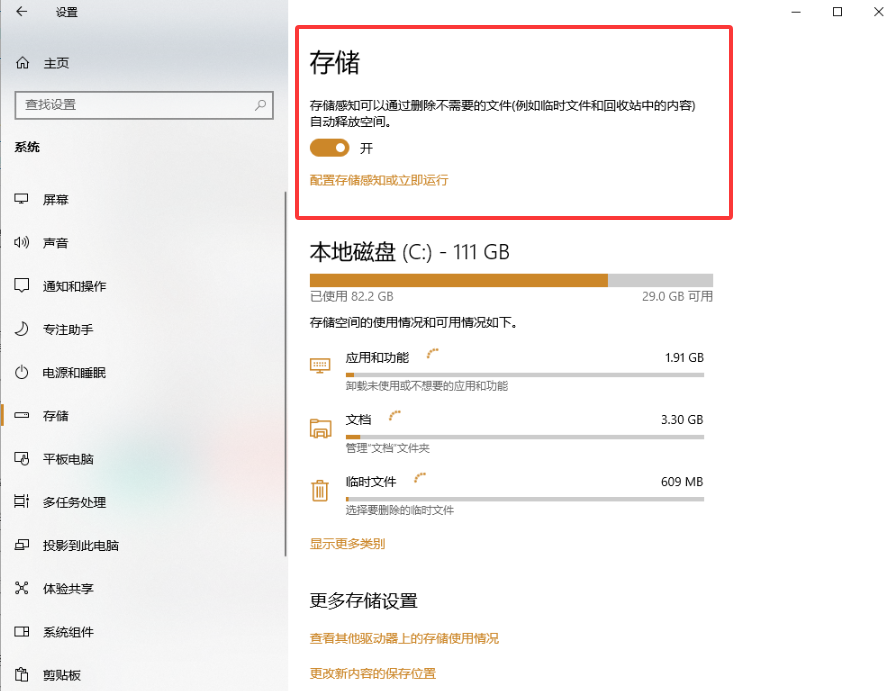The height and width of the screenshot is (691, 891).
Task: Turn off the 存储感知 storage sense toggle
Action: pos(330,146)
